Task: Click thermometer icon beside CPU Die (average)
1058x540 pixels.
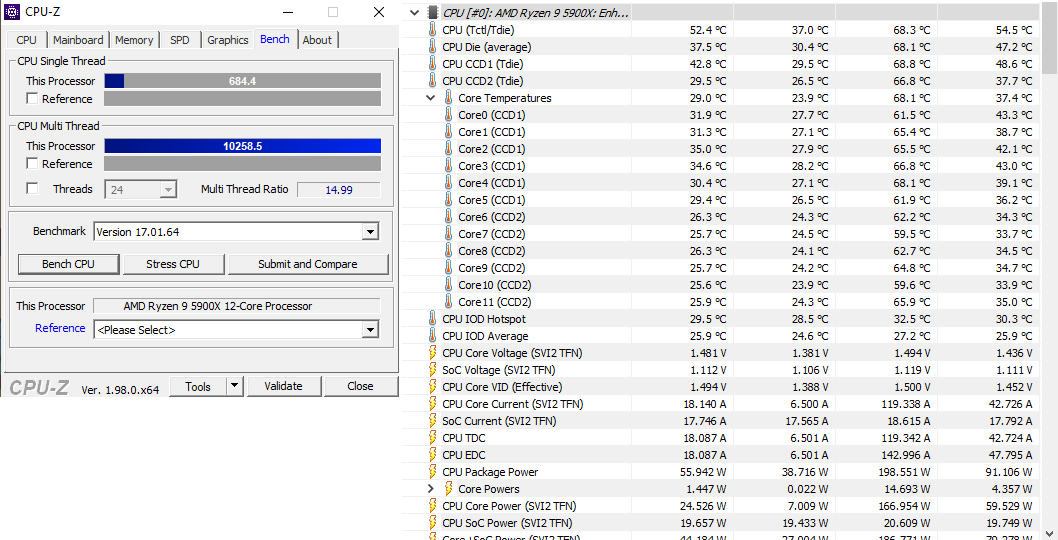Action: click(x=433, y=47)
